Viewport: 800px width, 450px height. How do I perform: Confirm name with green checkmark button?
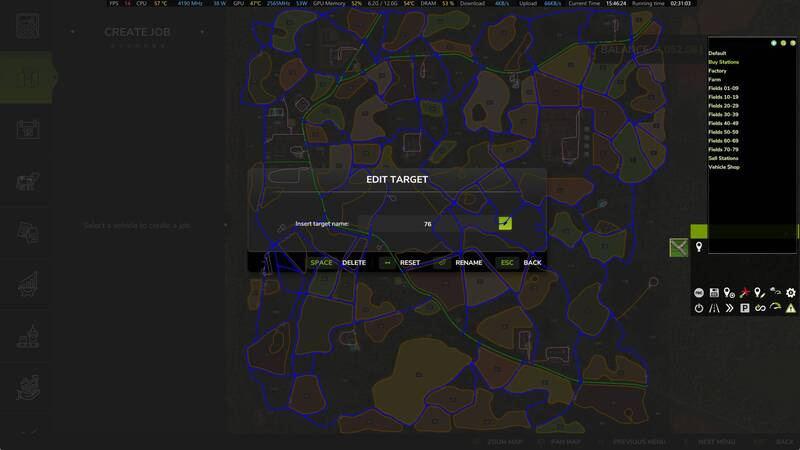point(505,223)
